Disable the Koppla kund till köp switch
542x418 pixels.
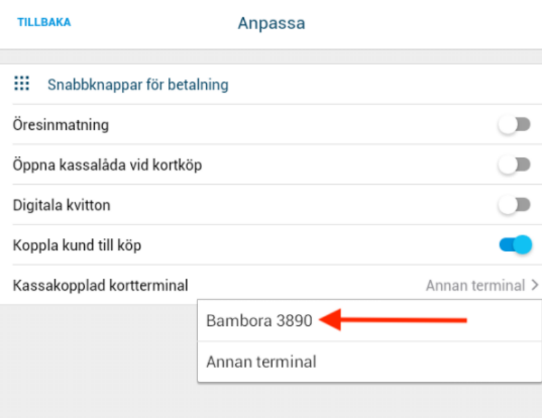(515, 245)
